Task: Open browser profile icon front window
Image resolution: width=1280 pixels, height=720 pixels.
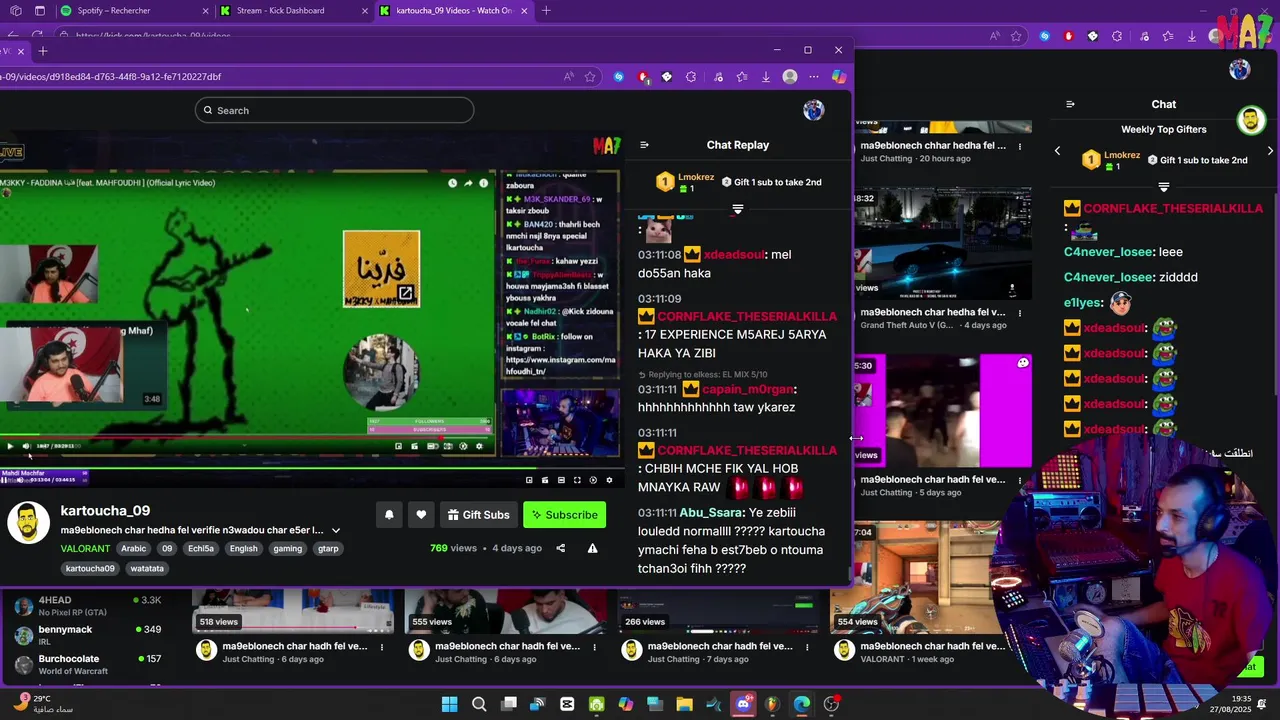Action: pos(790,77)
